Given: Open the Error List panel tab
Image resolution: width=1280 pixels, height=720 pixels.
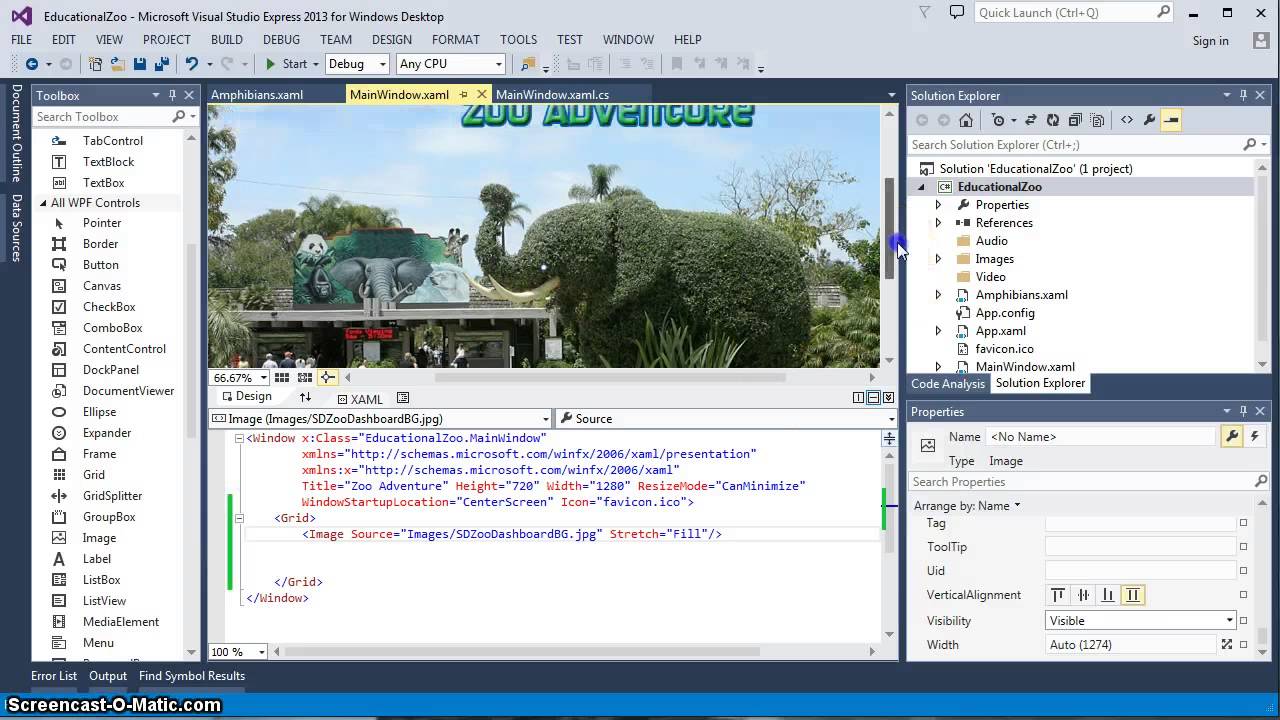Looking at the screenshot, I should pyautogui.click(x=54, y=676).
